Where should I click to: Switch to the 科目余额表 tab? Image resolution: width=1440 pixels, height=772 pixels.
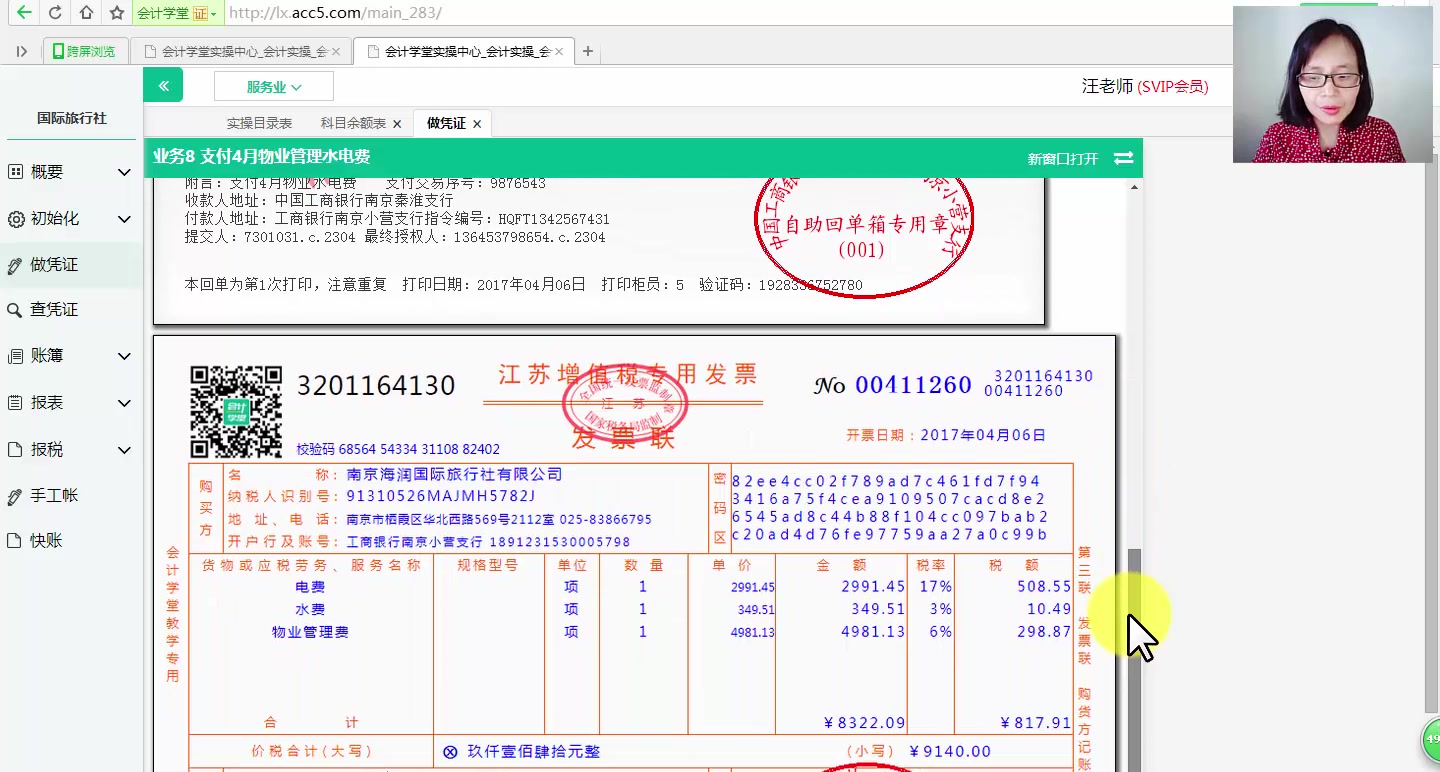pos(353,123)
